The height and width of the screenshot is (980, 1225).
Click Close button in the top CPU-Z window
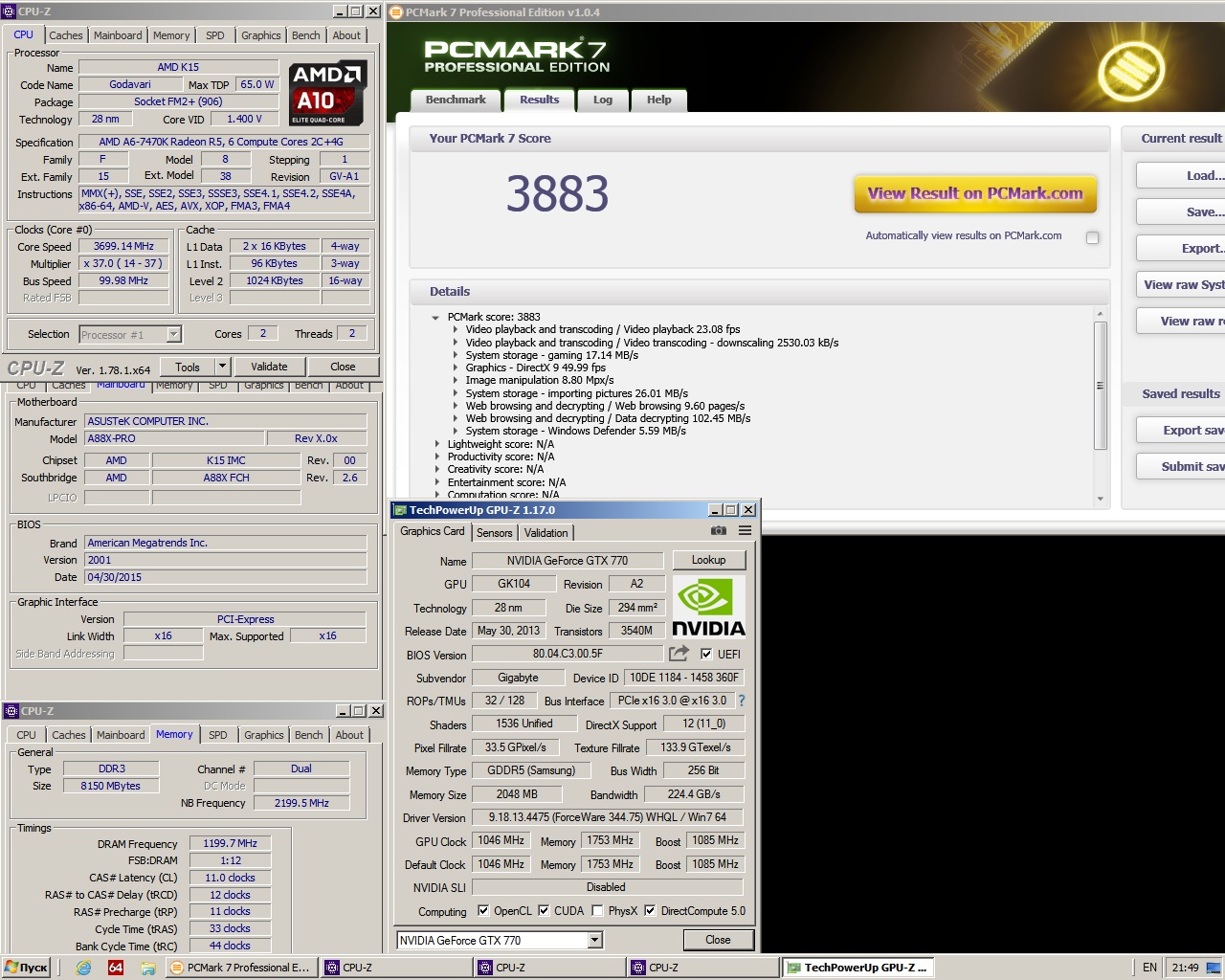point(343,367)
